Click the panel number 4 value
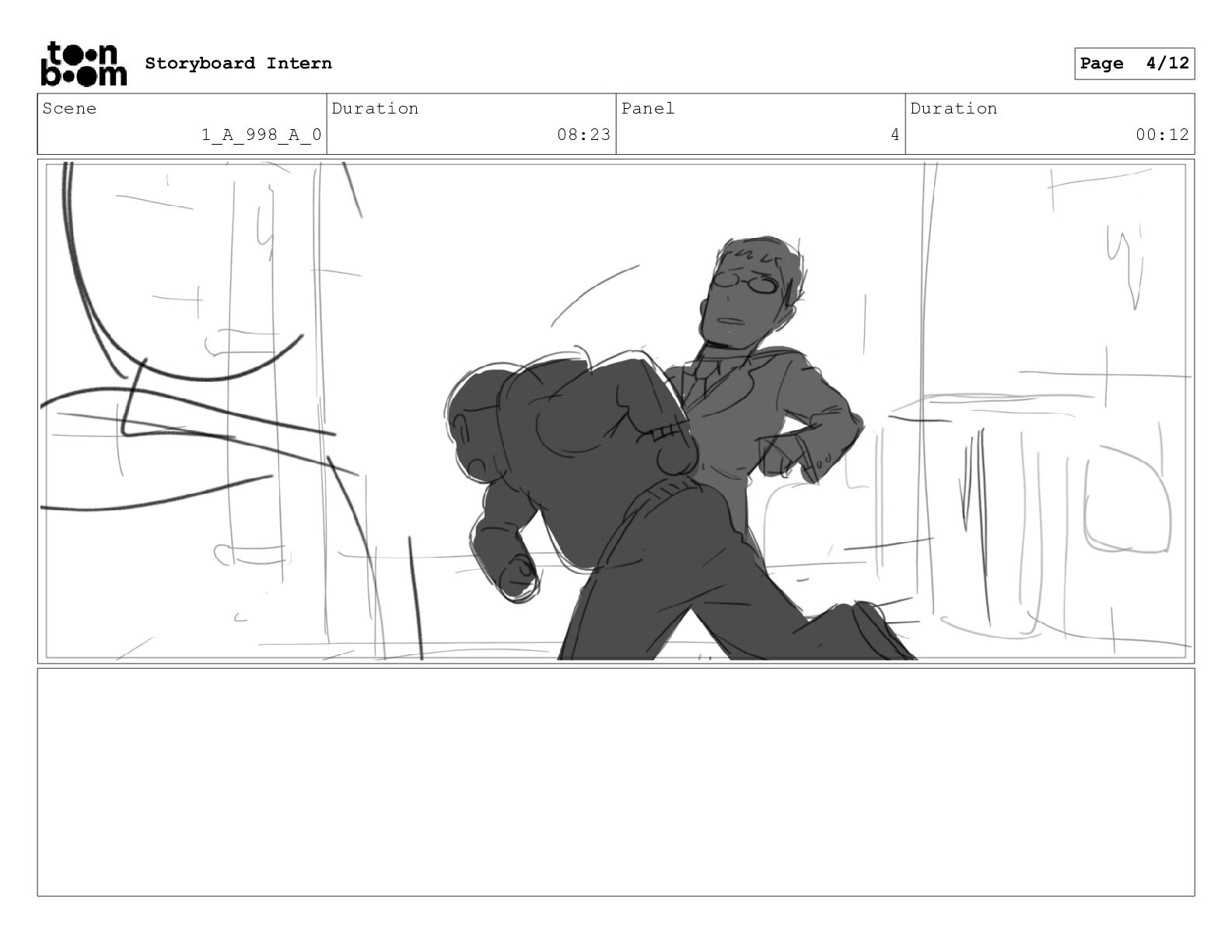 [x=894, y=135]
